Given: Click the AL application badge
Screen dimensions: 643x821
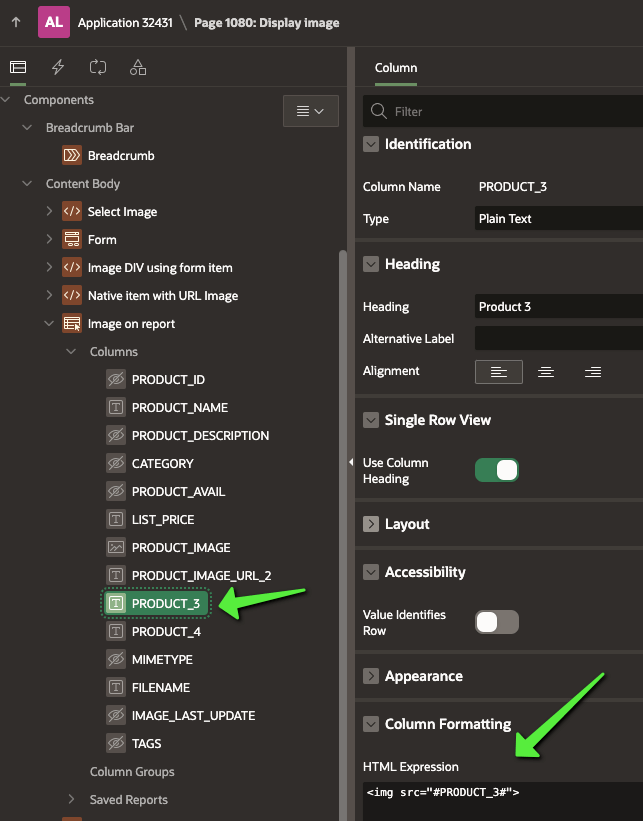Looking at the screenshot, I should [54, 22].
